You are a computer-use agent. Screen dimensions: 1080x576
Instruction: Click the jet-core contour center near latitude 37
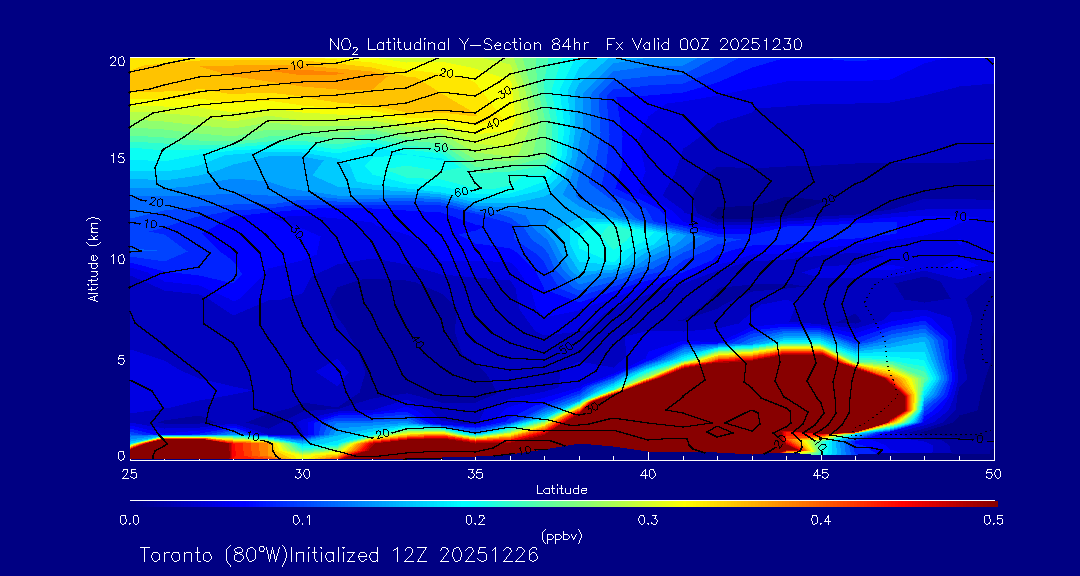[539, 248]
